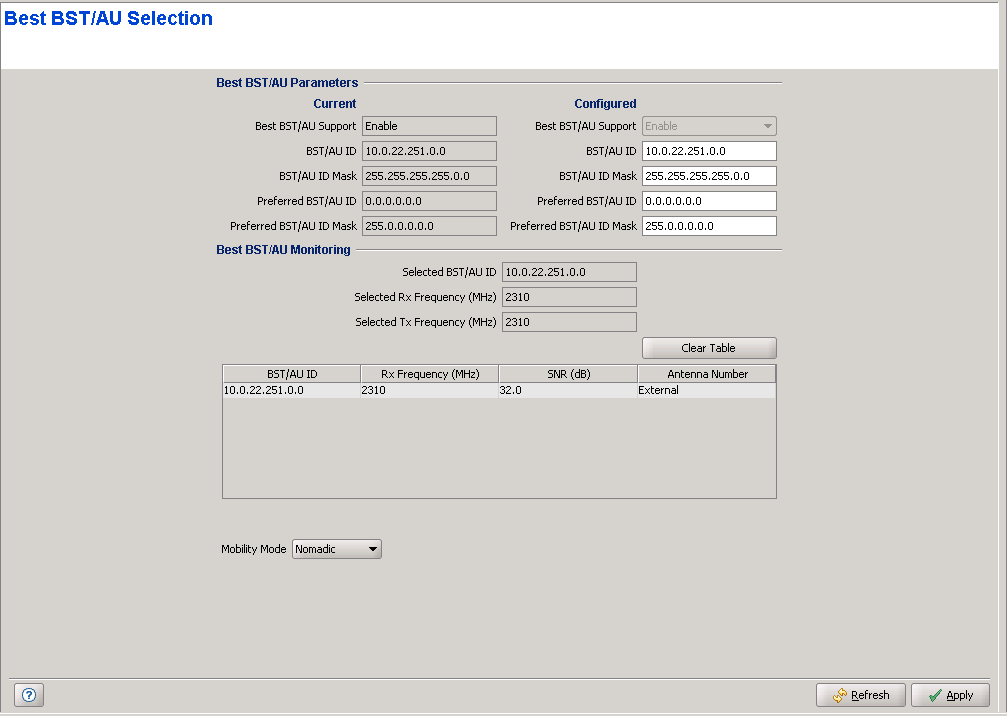Apply the configuration changes
Viewport: 1007px width, 716px height.
pyautogui.click(x=949, y=695)
